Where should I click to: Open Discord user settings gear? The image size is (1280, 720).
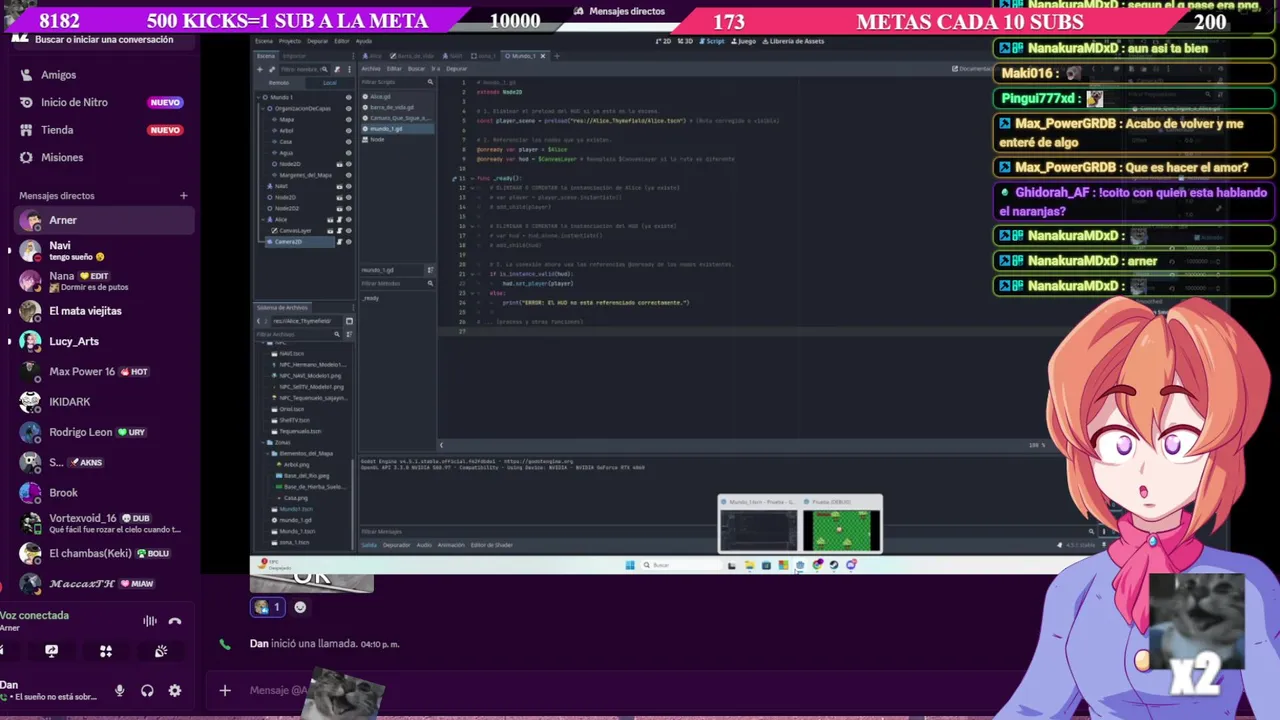(175, 690)
